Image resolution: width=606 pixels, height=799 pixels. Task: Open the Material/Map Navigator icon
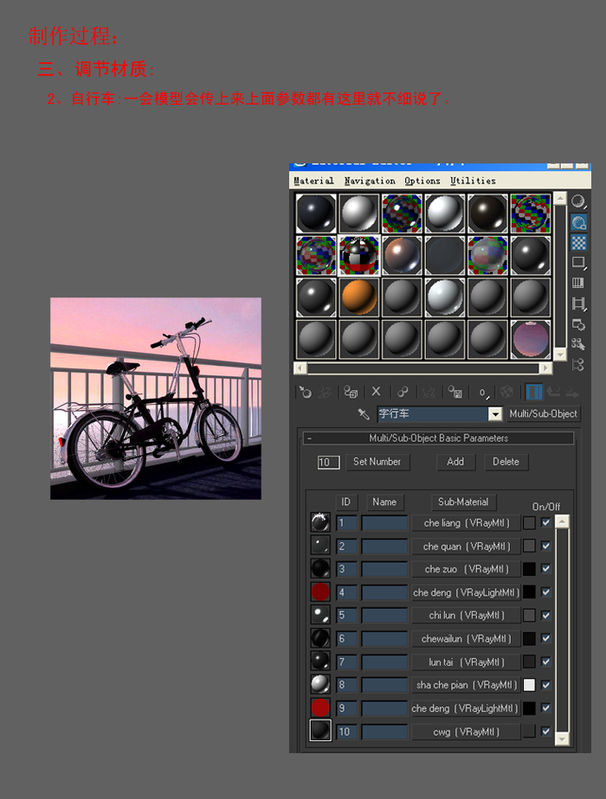578,364
